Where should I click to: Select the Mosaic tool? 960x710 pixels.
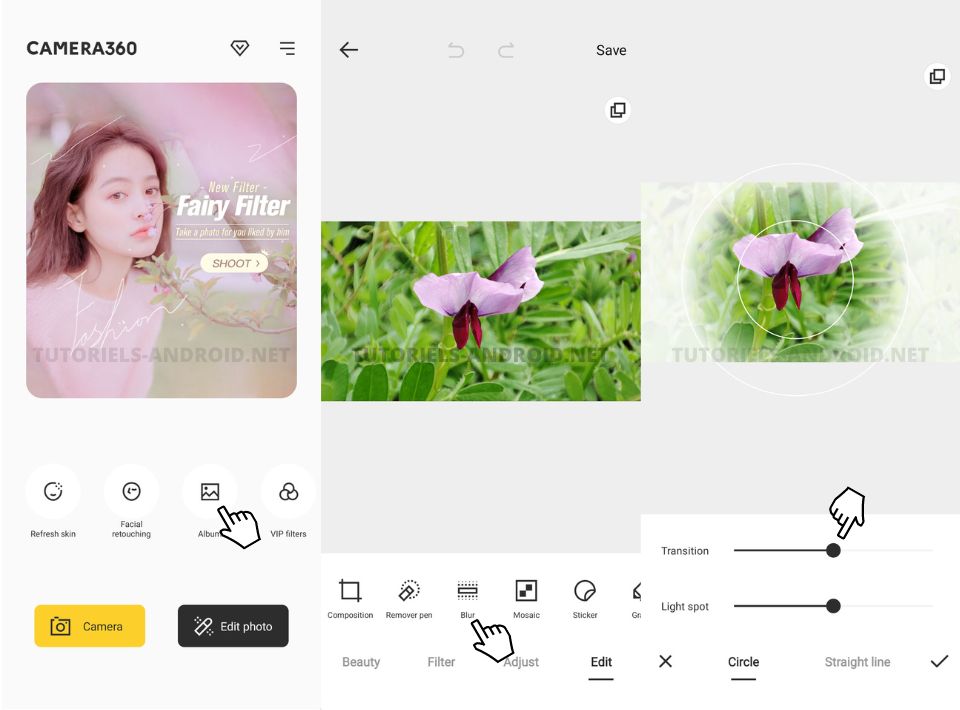[x=527, y=598]
